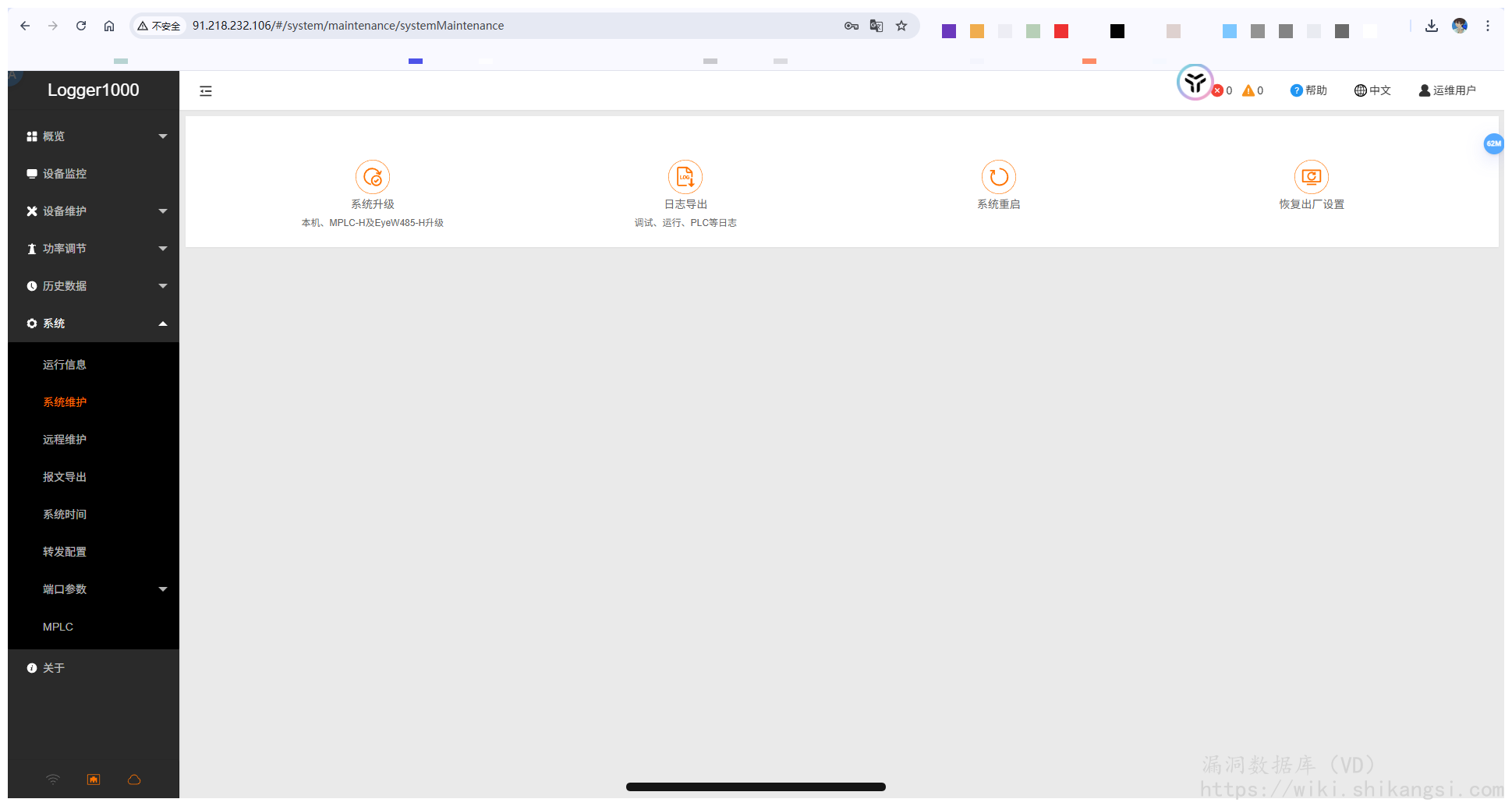This screenshot has width=1512, height=806.
Task: Click the 恢复出厂设置 label text
Action: [x=1312, y=204]
